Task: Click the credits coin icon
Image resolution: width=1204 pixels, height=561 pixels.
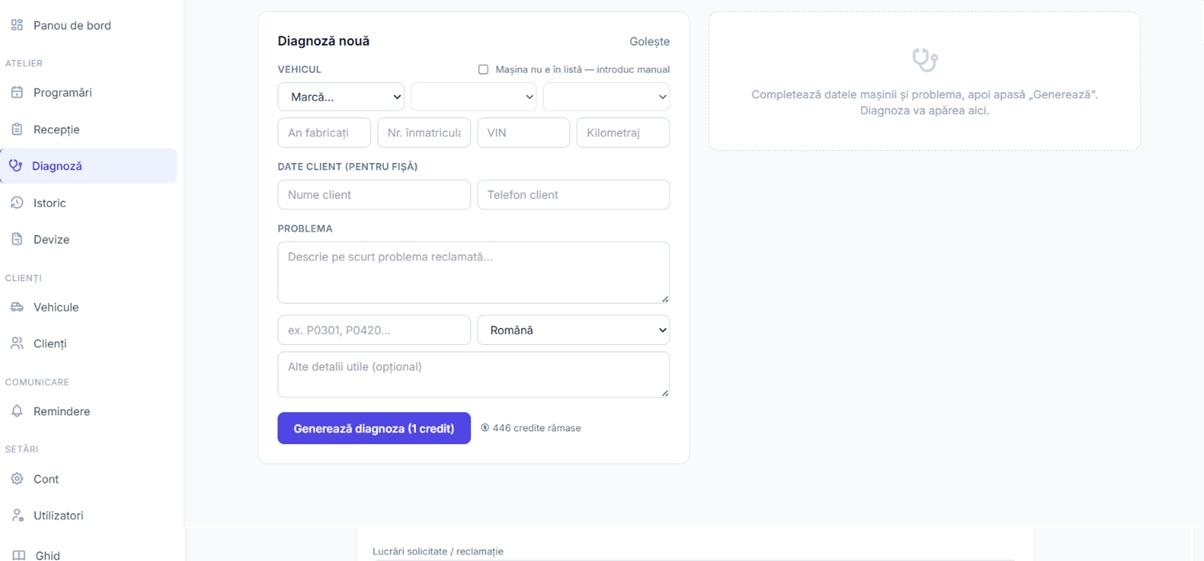Action: 485,428
